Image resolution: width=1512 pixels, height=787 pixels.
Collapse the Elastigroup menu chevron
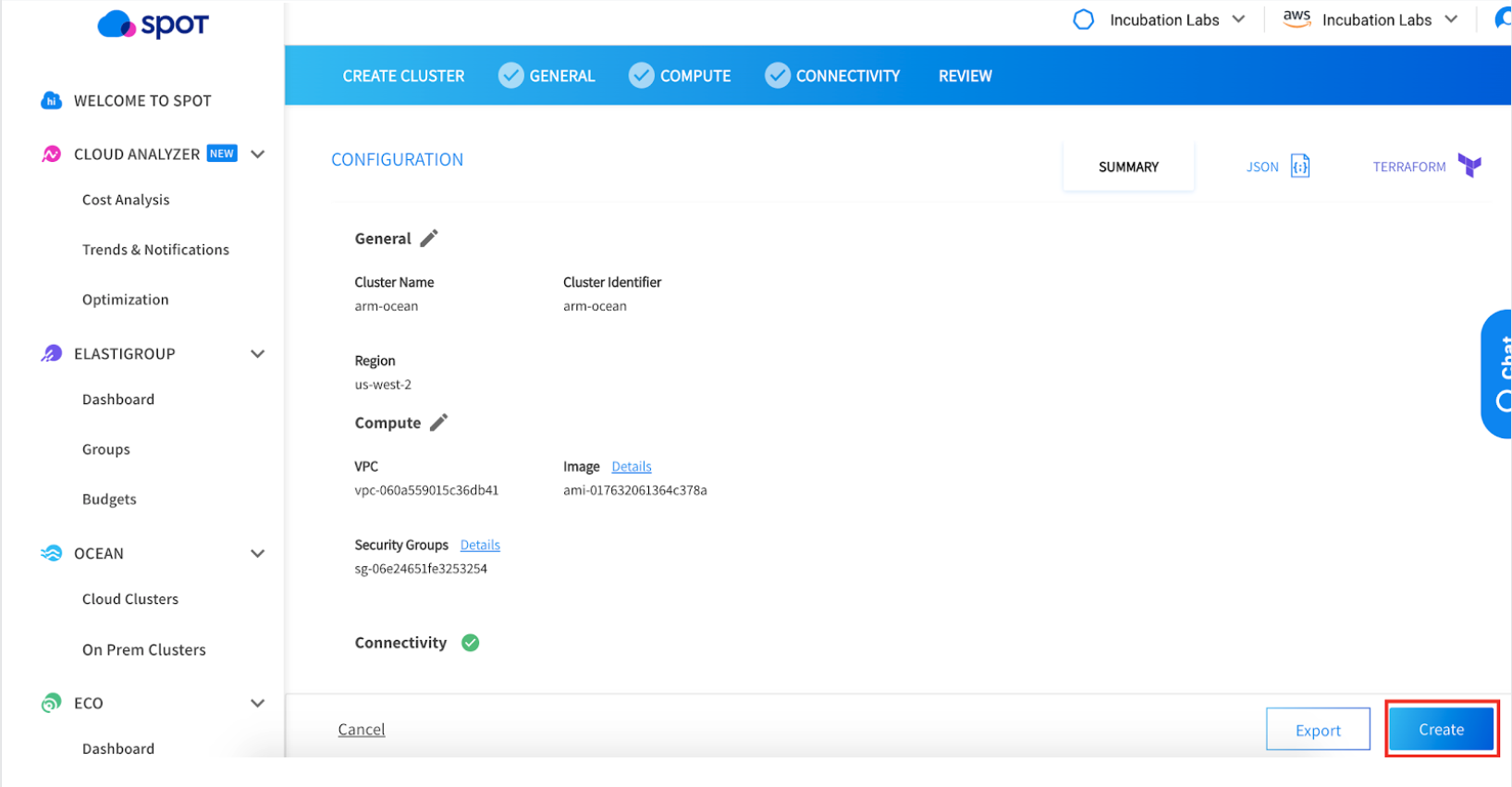tap(258, 354)
